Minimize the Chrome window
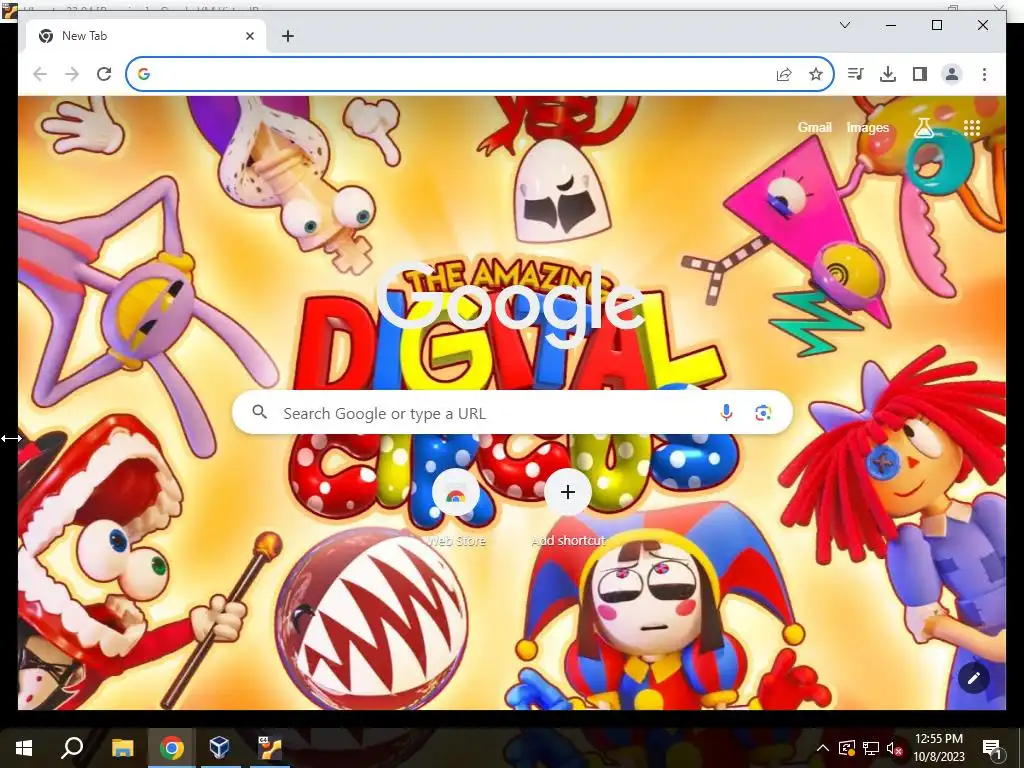 [x=891, y=25]
